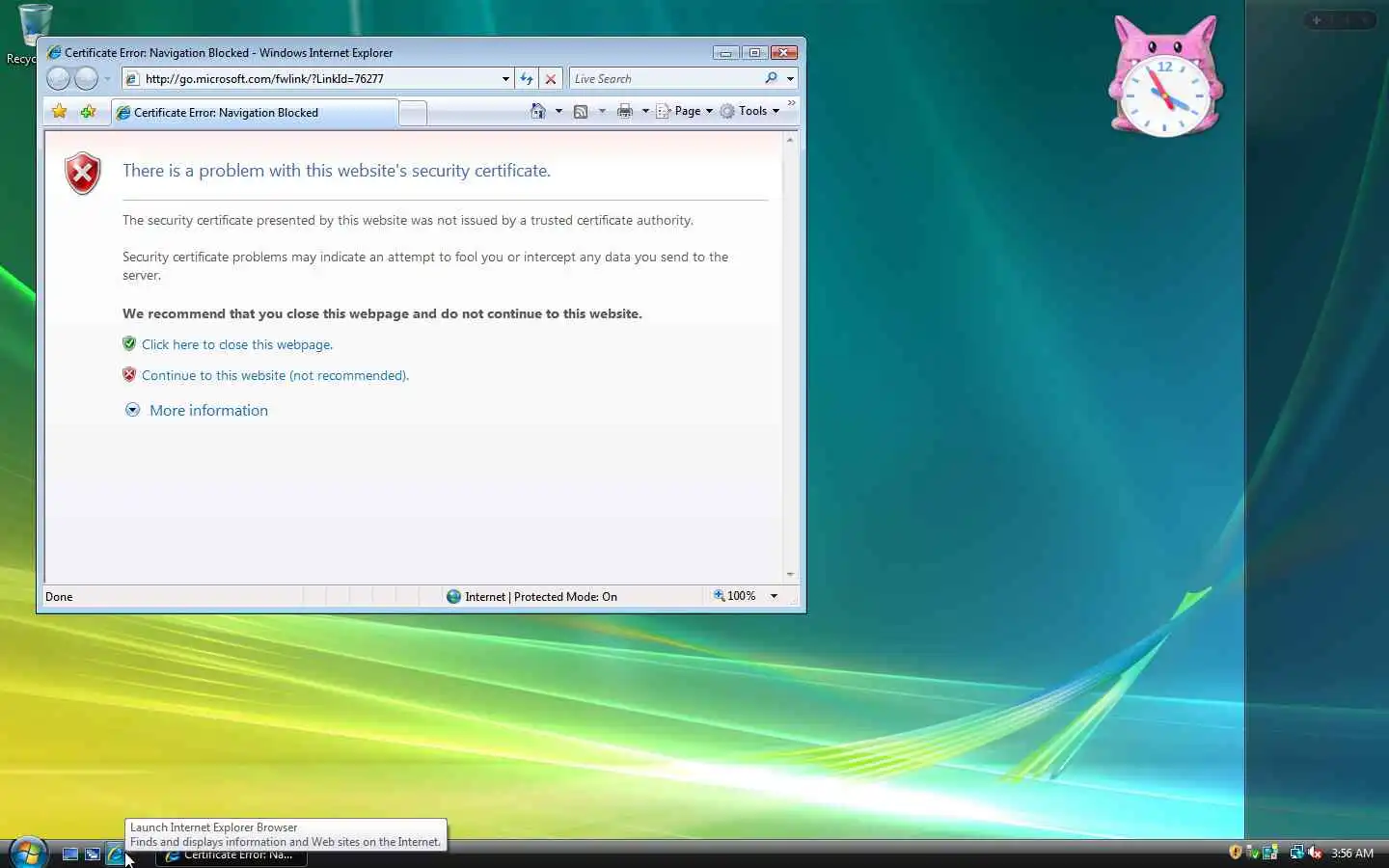Click the 'Done' status bar text
The image size is (1389, 868).
pyautogui.click(x=59, y=597)
